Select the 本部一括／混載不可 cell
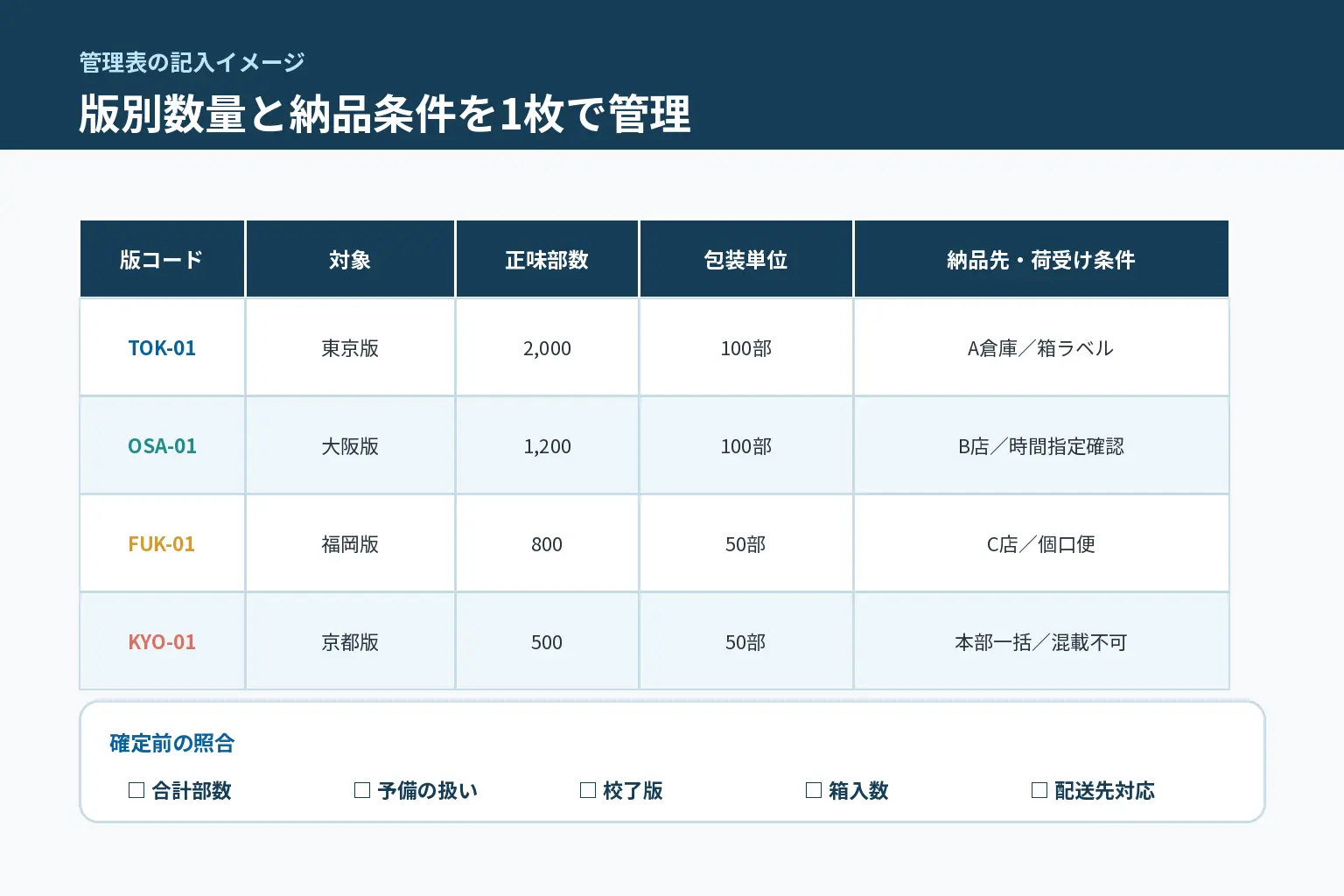 1041,642
